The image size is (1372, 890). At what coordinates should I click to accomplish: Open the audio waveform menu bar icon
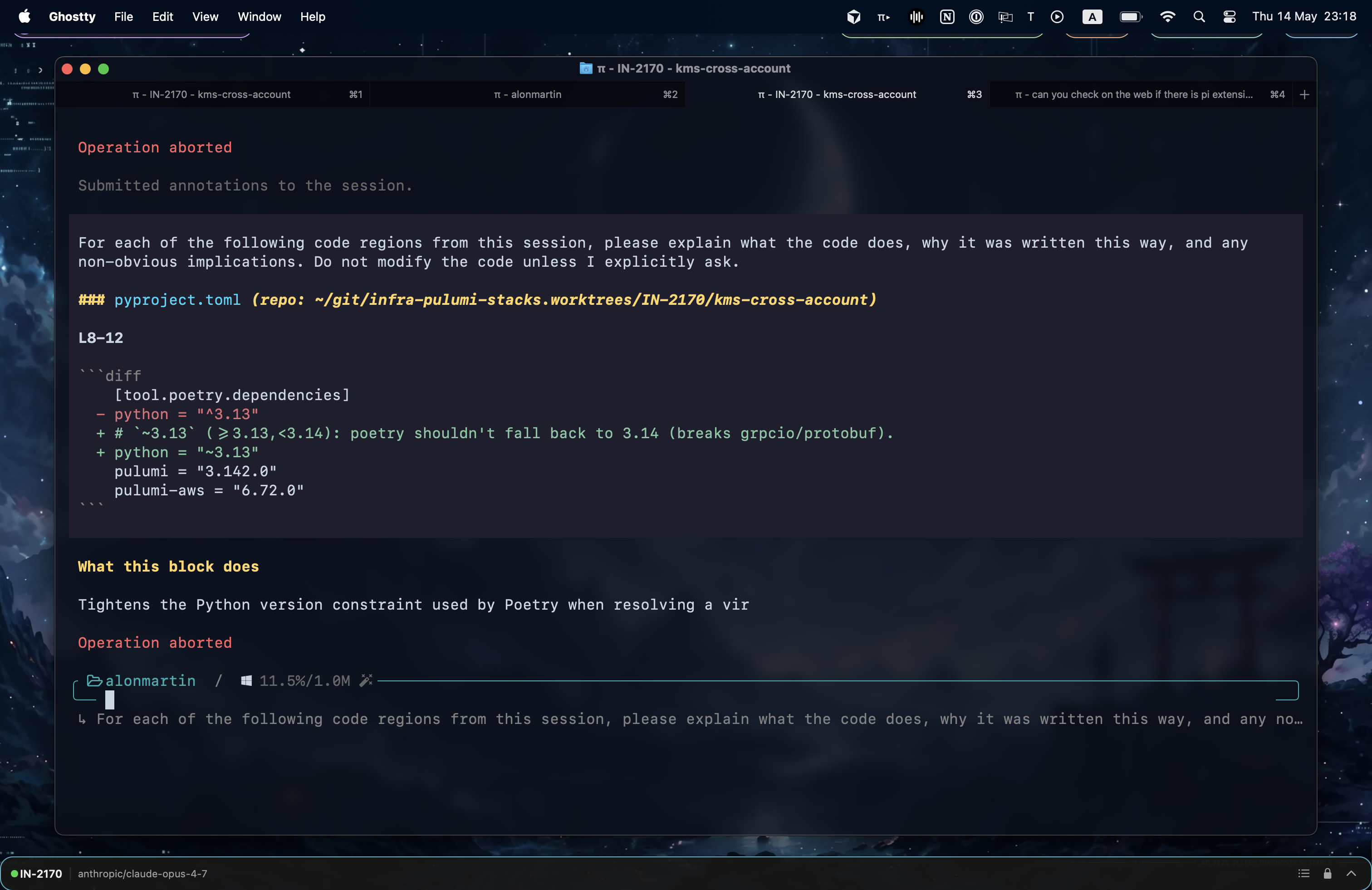[916, 17]
